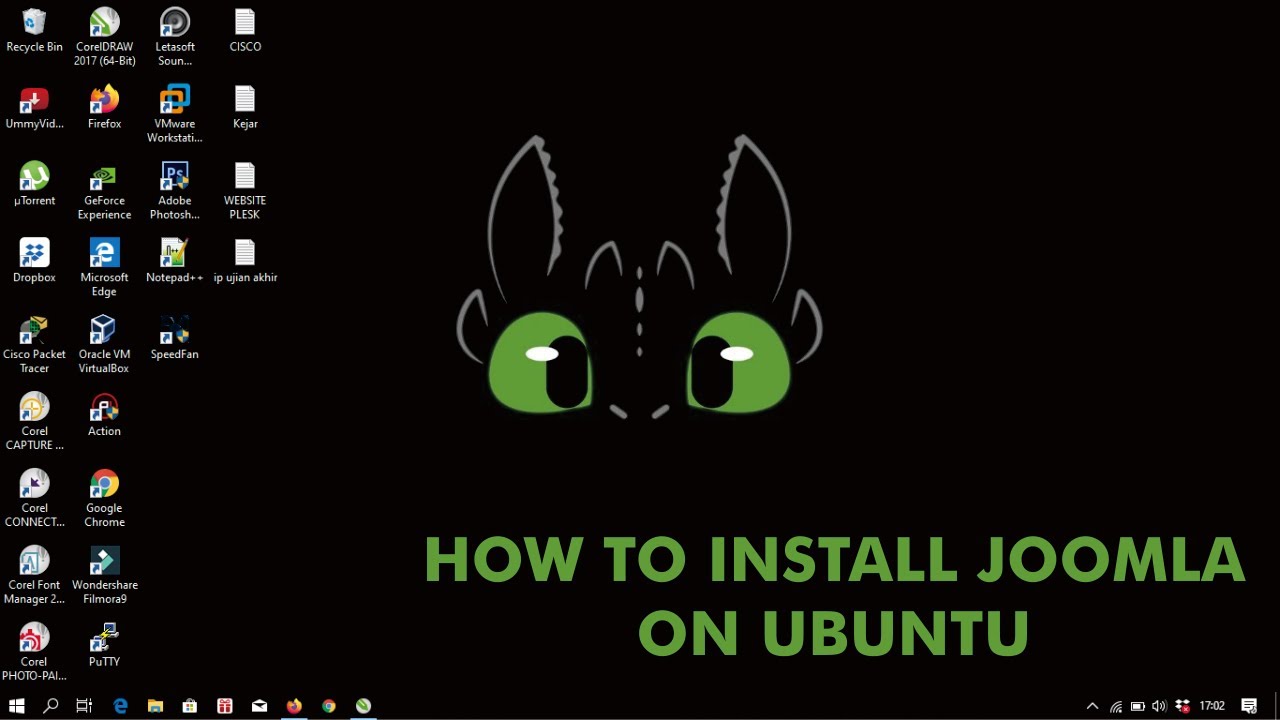The image size is (1280, 720).
Task: Open Task View in the taskbar
Action: coord(84,706)
